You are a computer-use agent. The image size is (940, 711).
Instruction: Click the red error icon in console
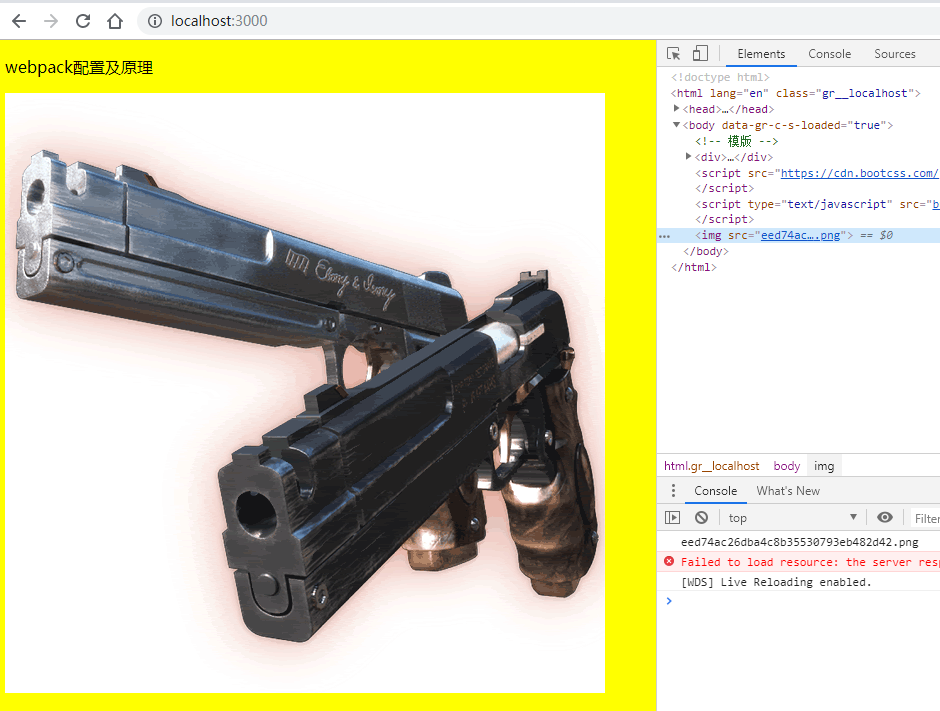[x=669, y=561]
